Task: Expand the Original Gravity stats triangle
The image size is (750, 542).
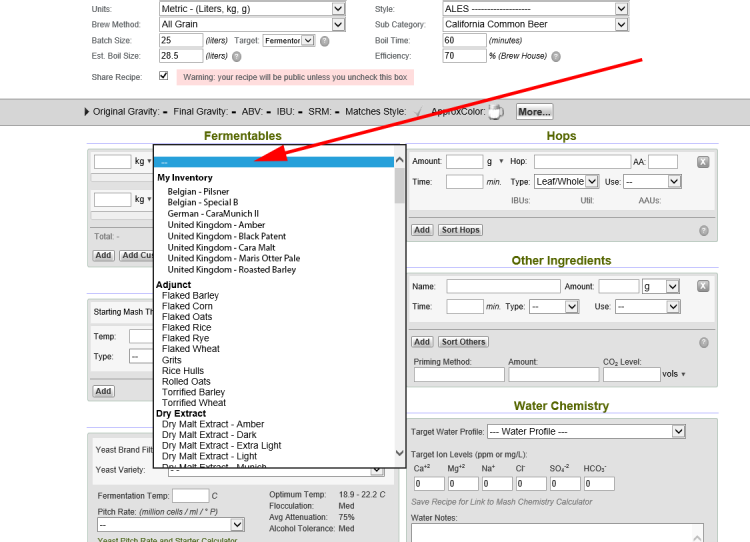Action: tap(87, 112)
